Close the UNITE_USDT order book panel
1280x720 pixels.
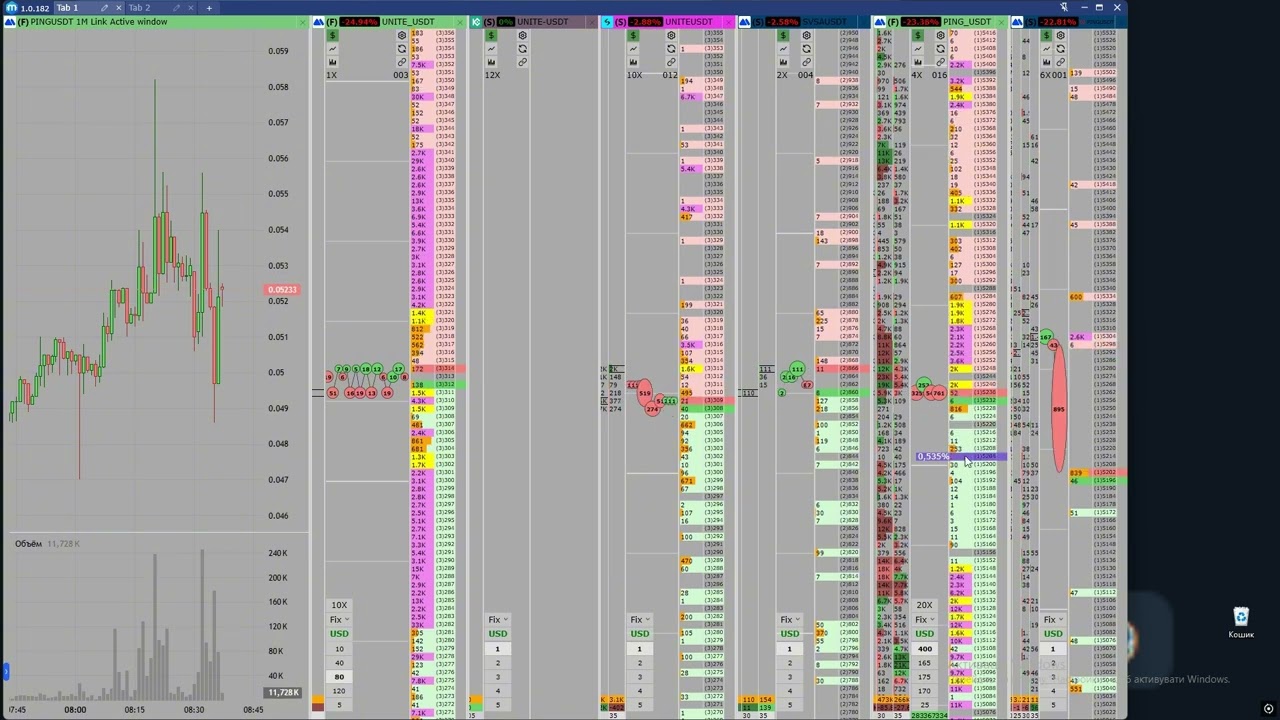point(461,22)
